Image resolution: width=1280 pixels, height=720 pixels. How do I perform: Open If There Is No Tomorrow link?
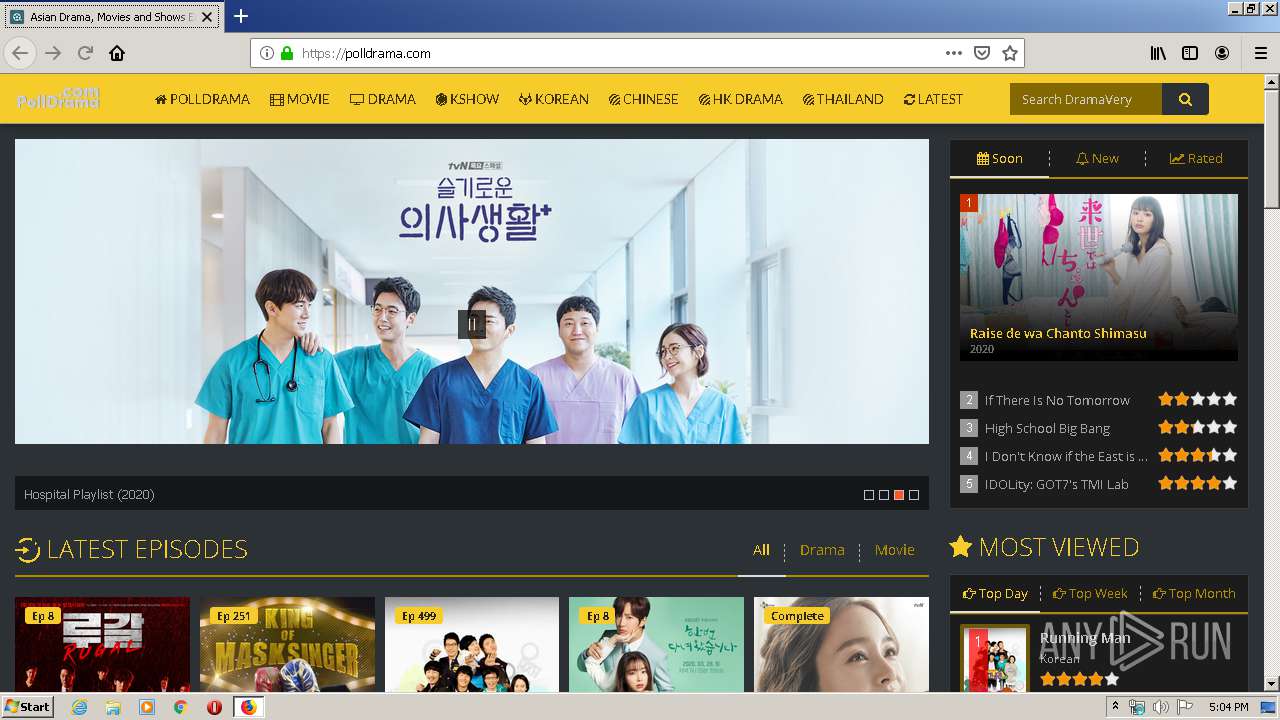tap(1057, 400)
